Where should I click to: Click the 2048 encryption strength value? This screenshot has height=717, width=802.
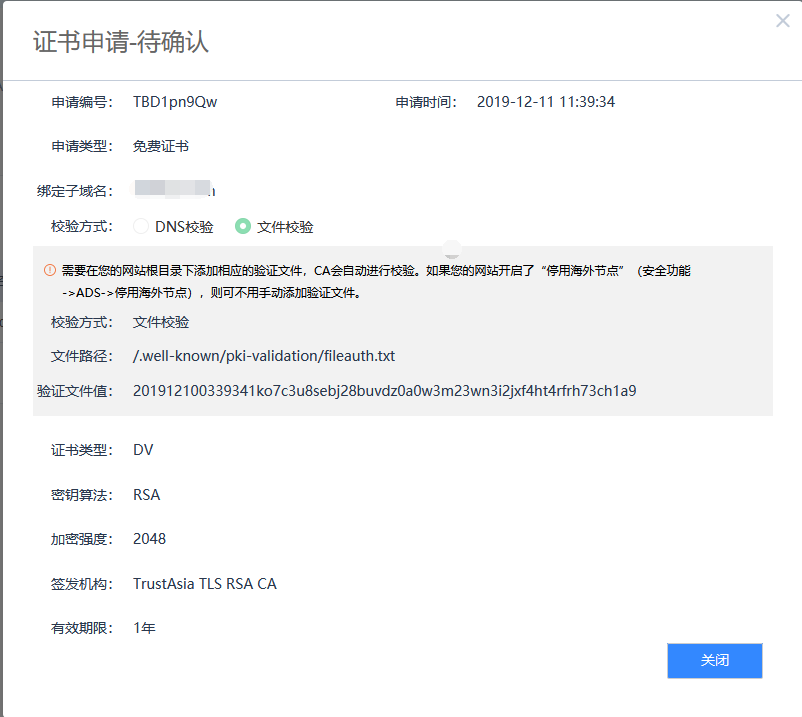[149, 539]
